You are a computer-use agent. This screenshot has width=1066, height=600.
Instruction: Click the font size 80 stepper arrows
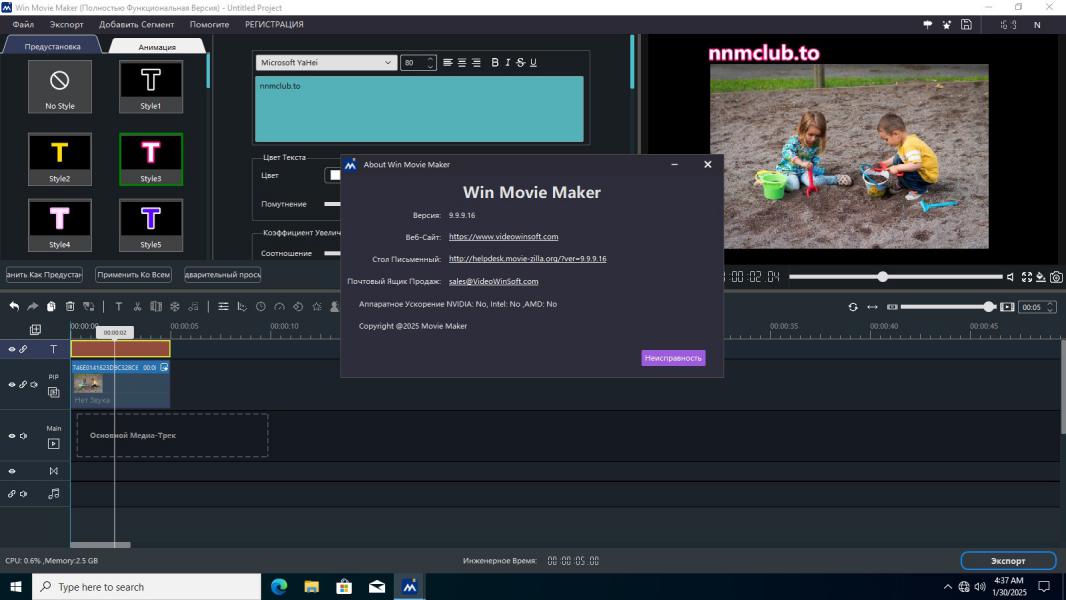pyautogui.click(x=430, y=63)
